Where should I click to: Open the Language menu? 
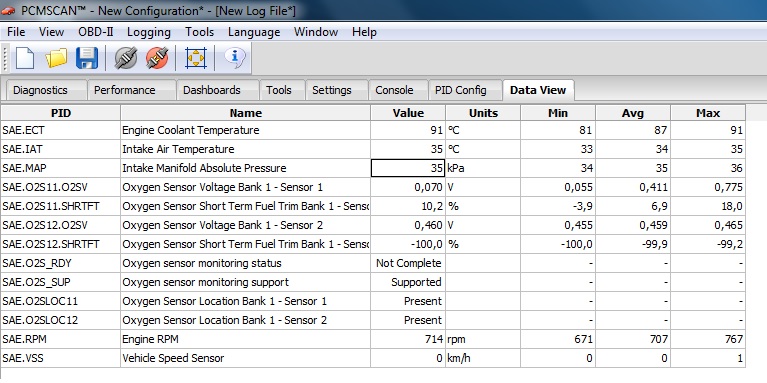point(254,32)
